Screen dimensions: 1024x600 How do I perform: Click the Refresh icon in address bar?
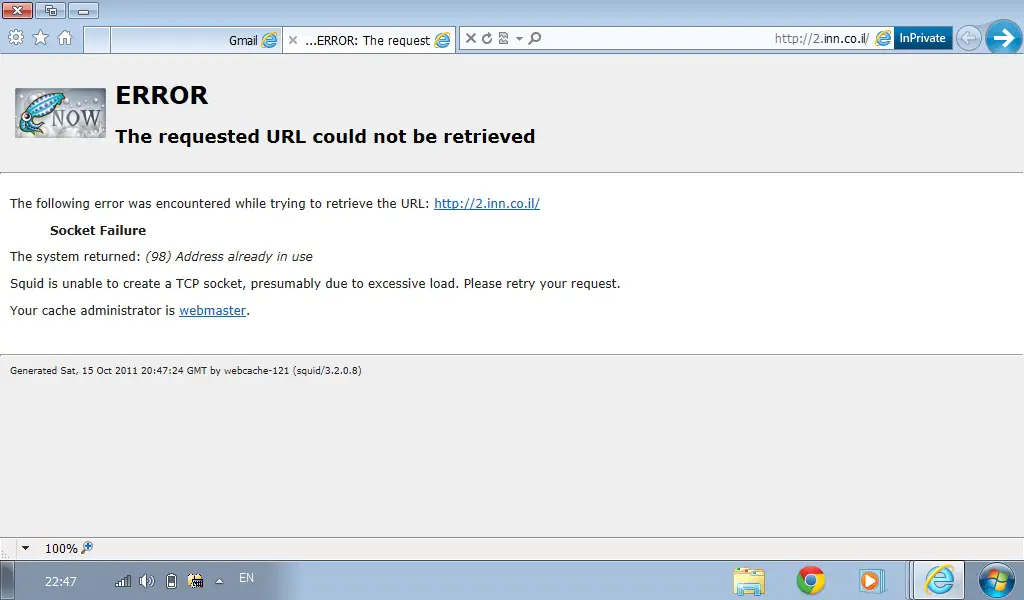tap(487, 39)
